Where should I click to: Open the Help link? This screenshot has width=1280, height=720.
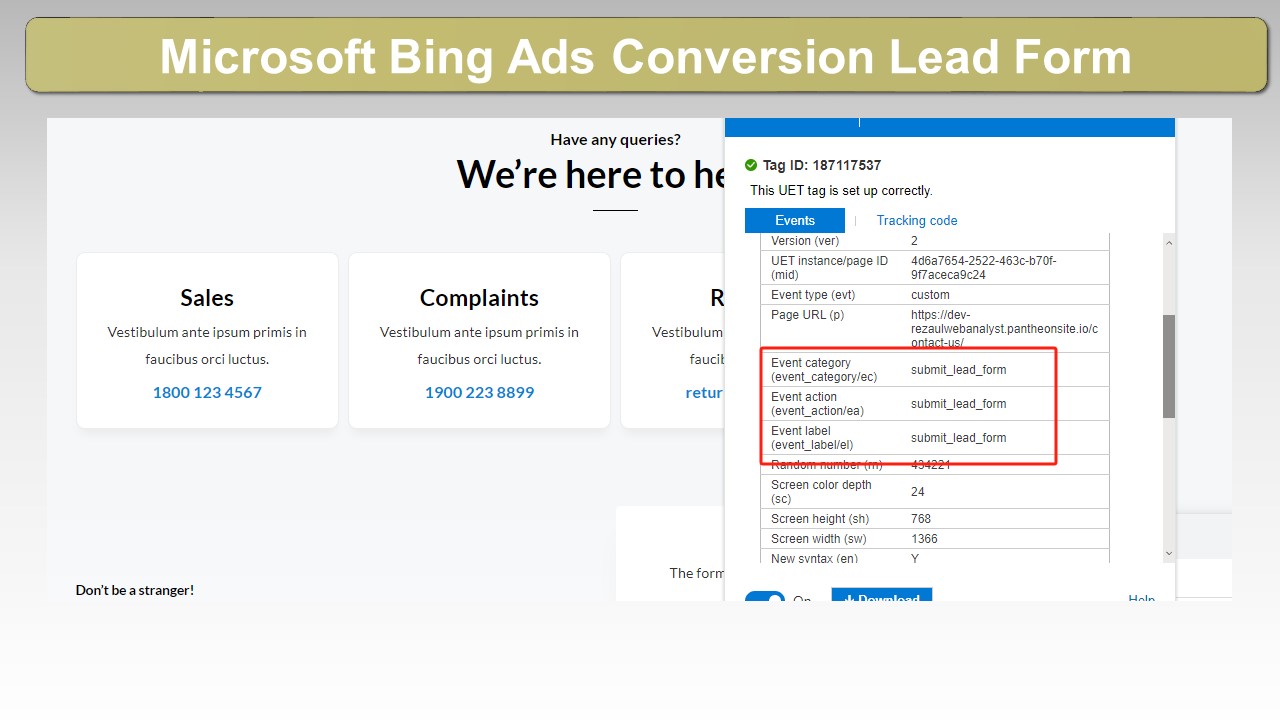point(1142,598)
